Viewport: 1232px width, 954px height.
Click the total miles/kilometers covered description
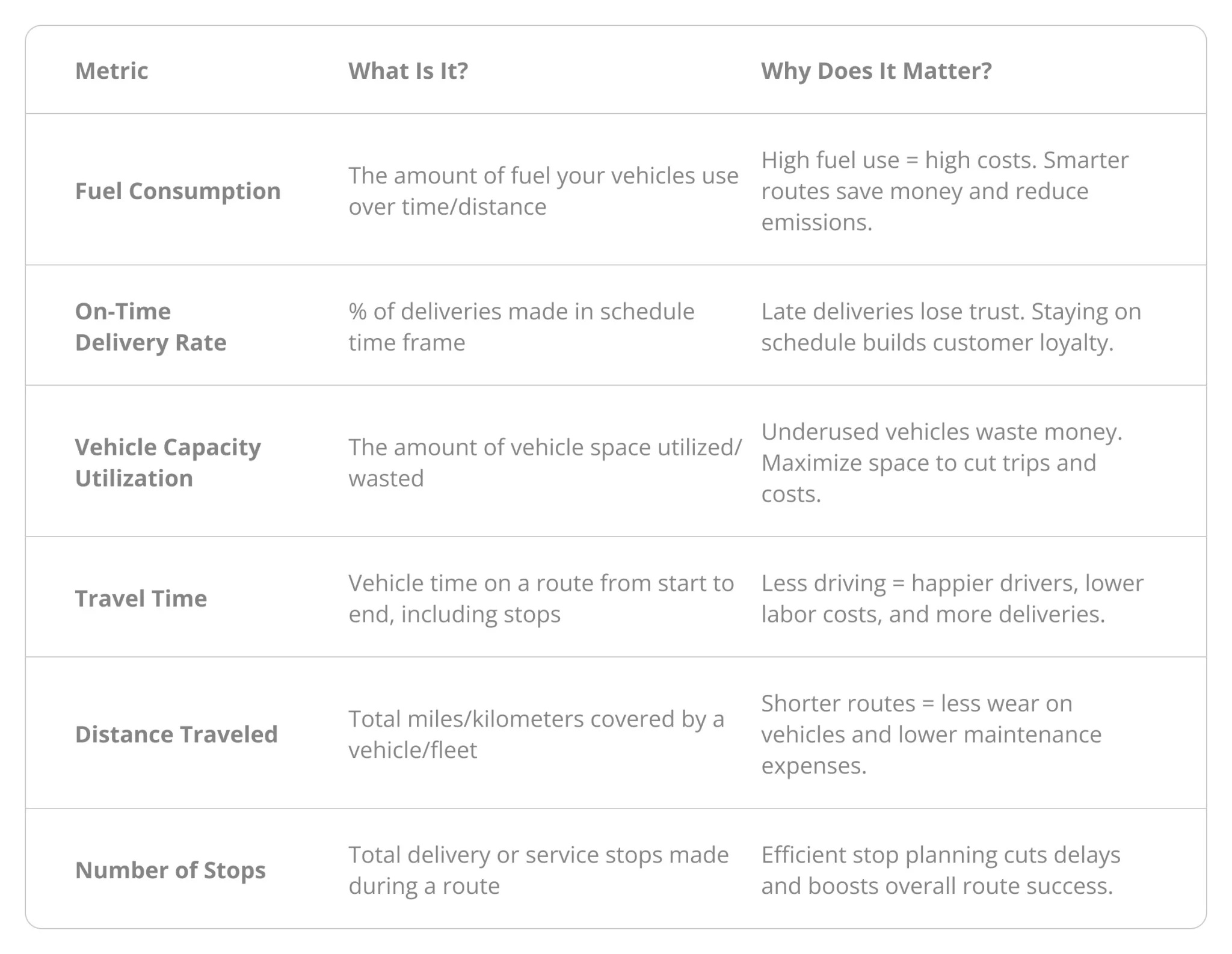click(536, 734)
